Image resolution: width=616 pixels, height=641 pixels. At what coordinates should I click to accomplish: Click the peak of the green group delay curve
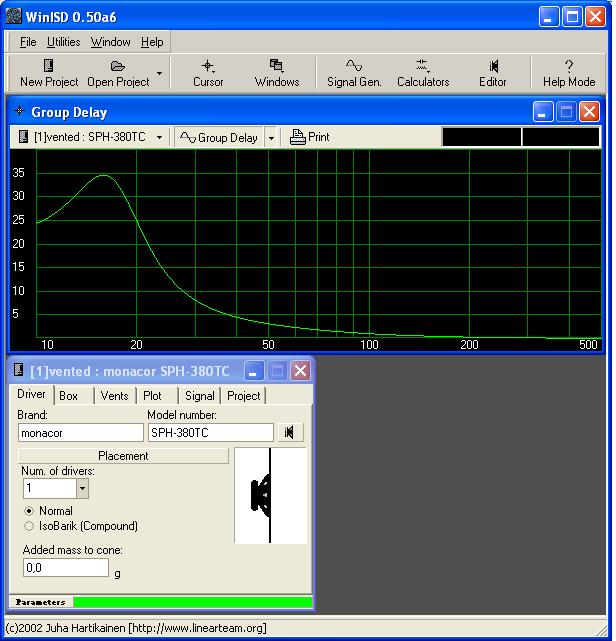pyautogui.click(x=104, y=175)
